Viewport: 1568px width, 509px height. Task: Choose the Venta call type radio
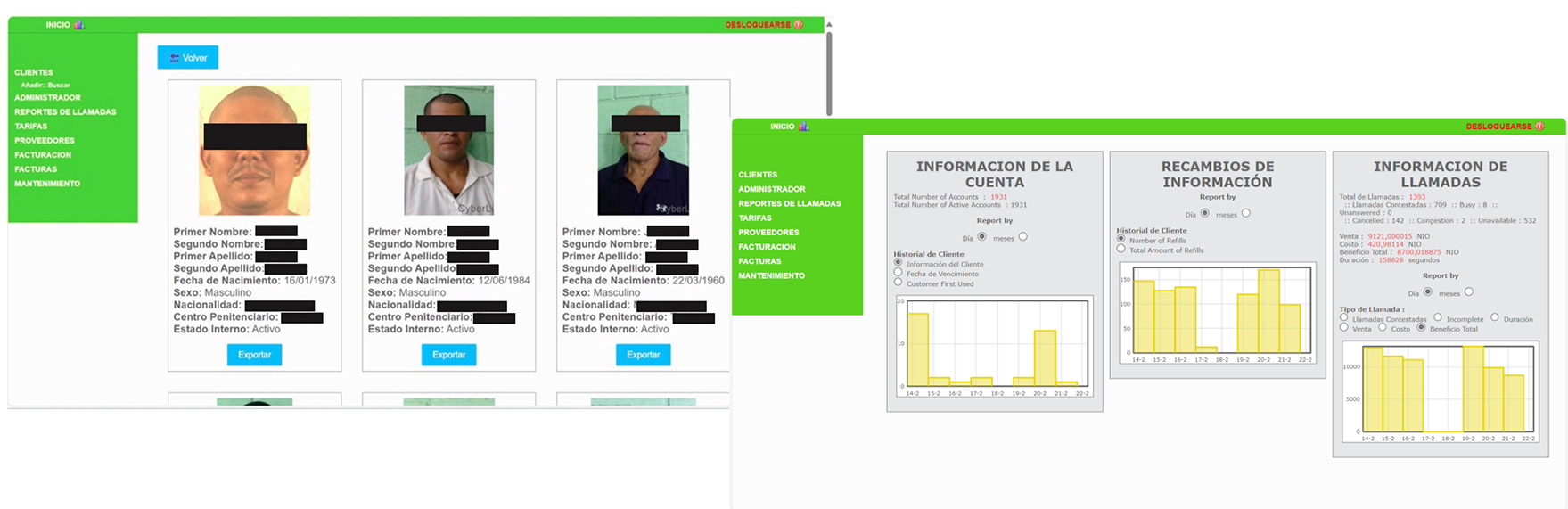tap(1344, 328)
